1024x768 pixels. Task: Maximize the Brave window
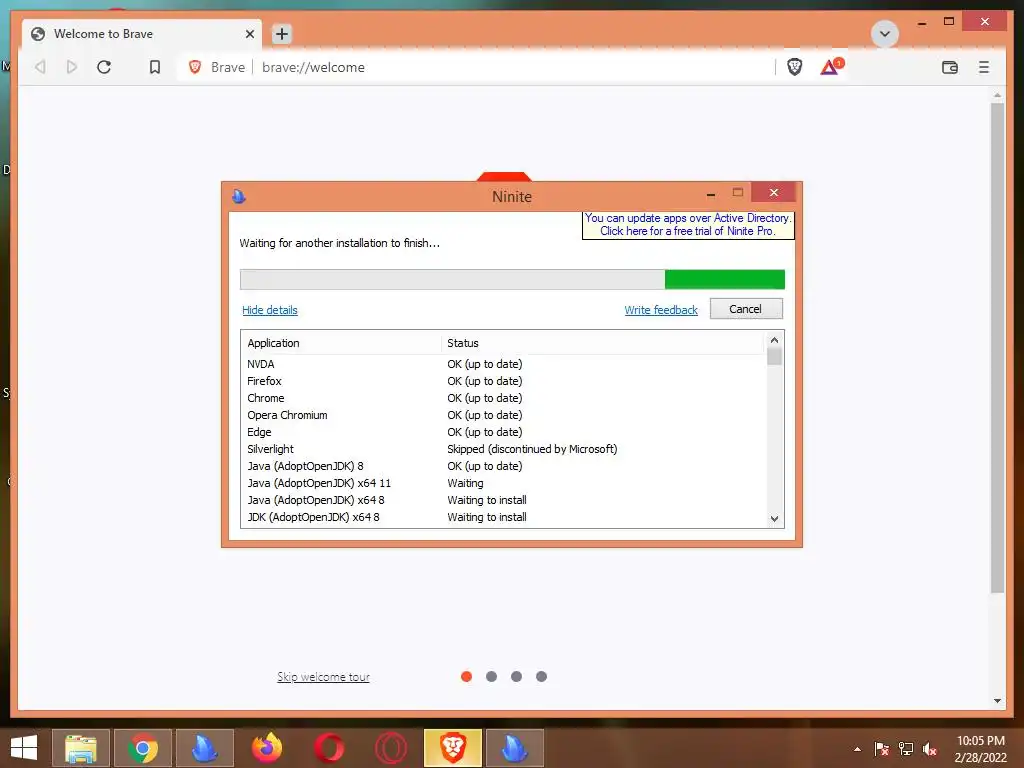tap(949, 22)
